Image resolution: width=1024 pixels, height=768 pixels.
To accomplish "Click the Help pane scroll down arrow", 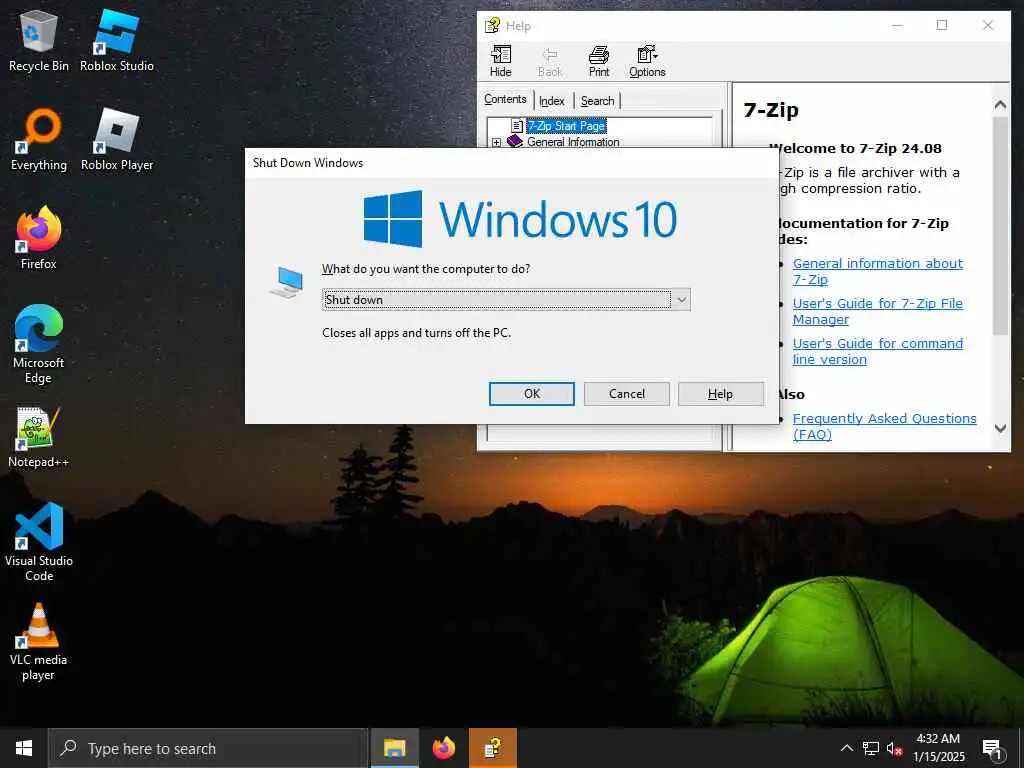I will pos(1000,428).
